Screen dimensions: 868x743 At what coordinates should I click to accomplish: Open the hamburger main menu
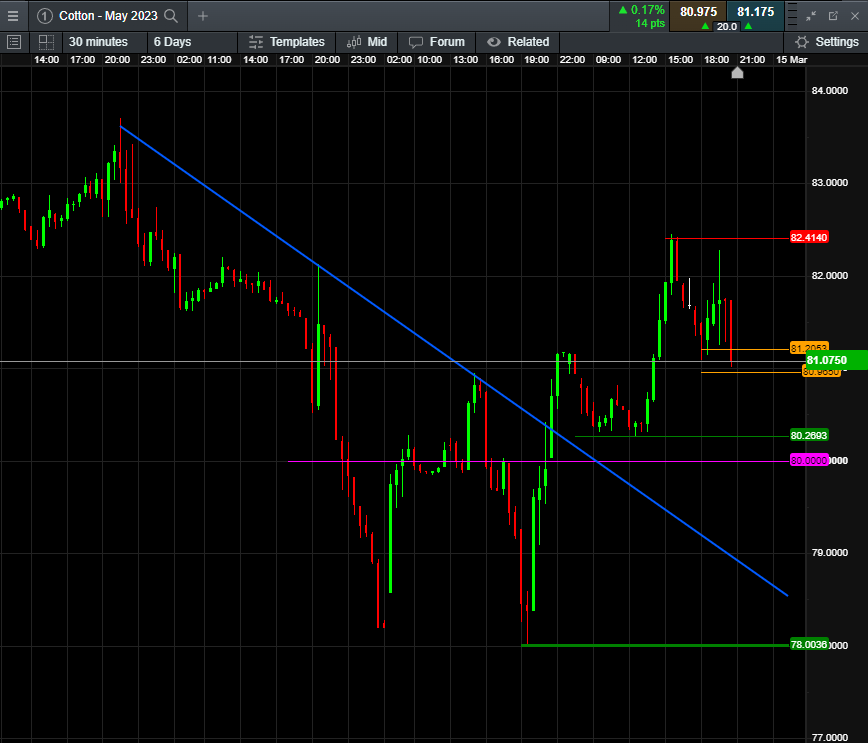[13, 16]
